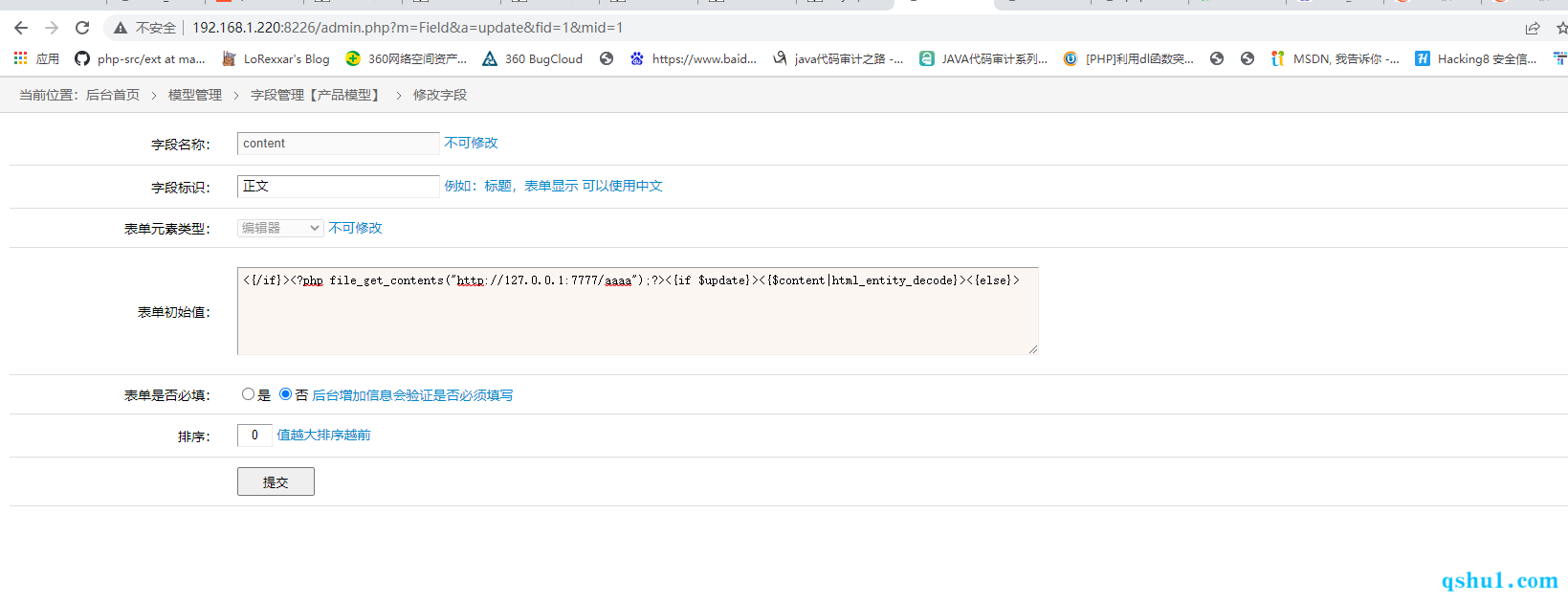Click the 字段标识 label
This screenshot has height=604, width=1568.
click(181, 188)
